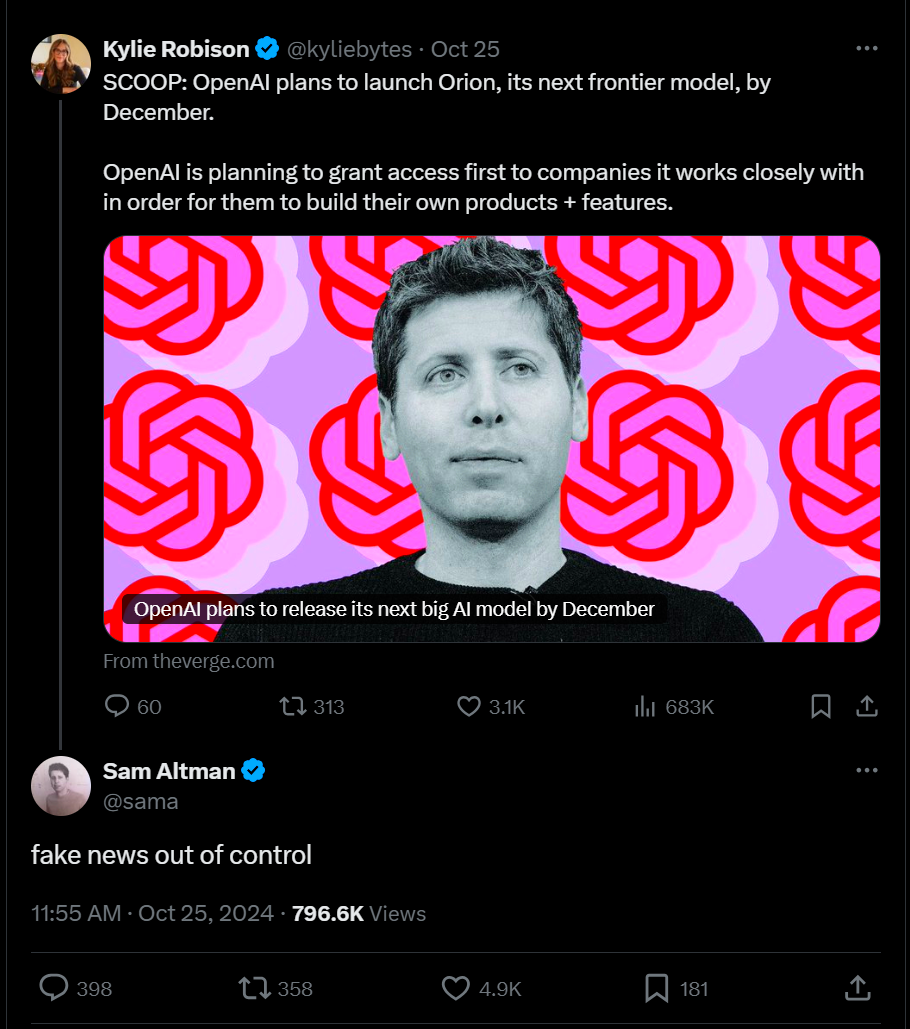The height and width of the screenshot is (1029, 910).
Task: Open Kylie Robison's profile picture
Action: [x=61, y=64]
